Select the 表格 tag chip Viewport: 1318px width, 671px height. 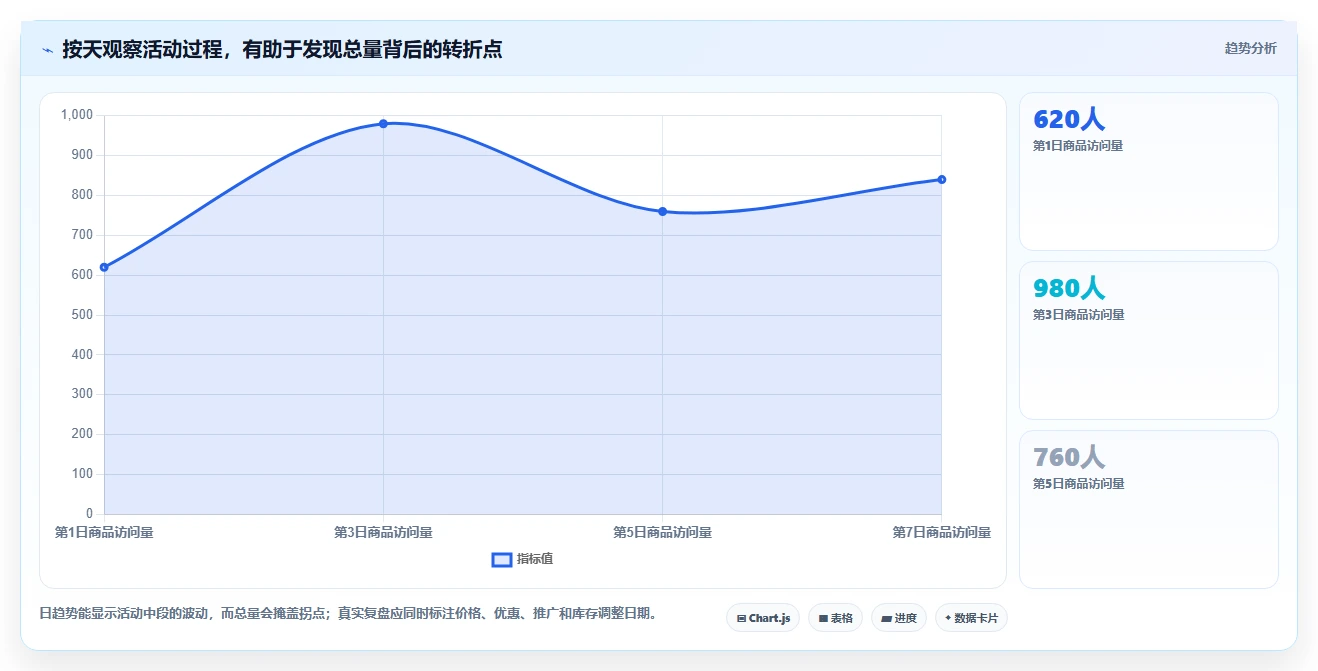835,618
